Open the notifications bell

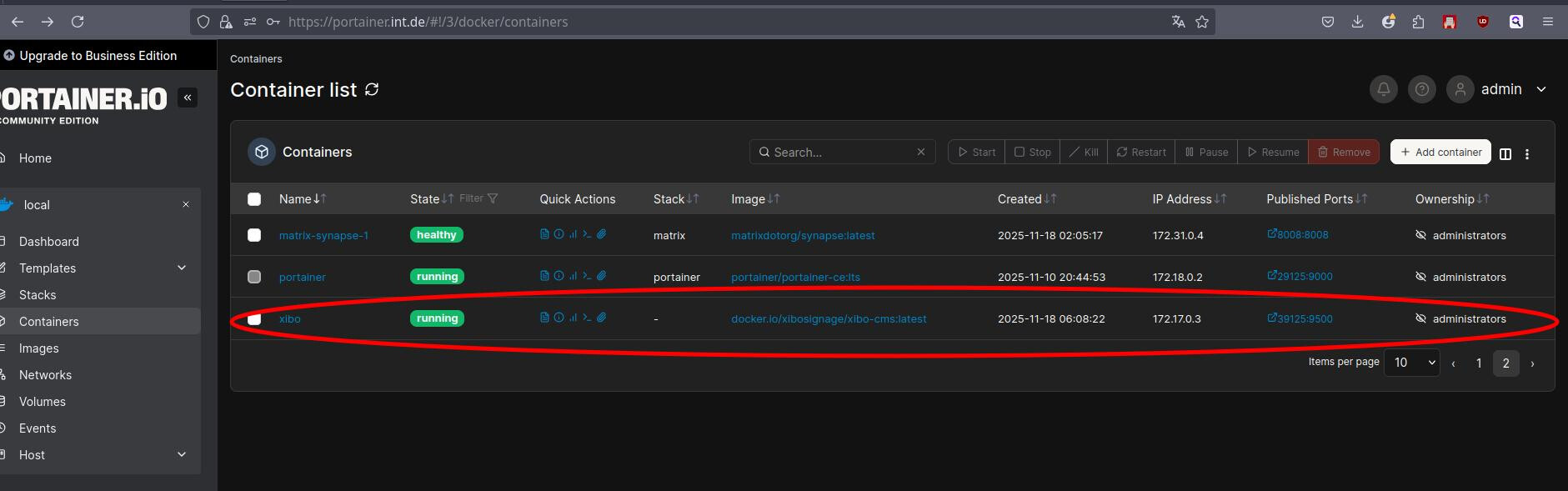click(x=1383, y=89)
